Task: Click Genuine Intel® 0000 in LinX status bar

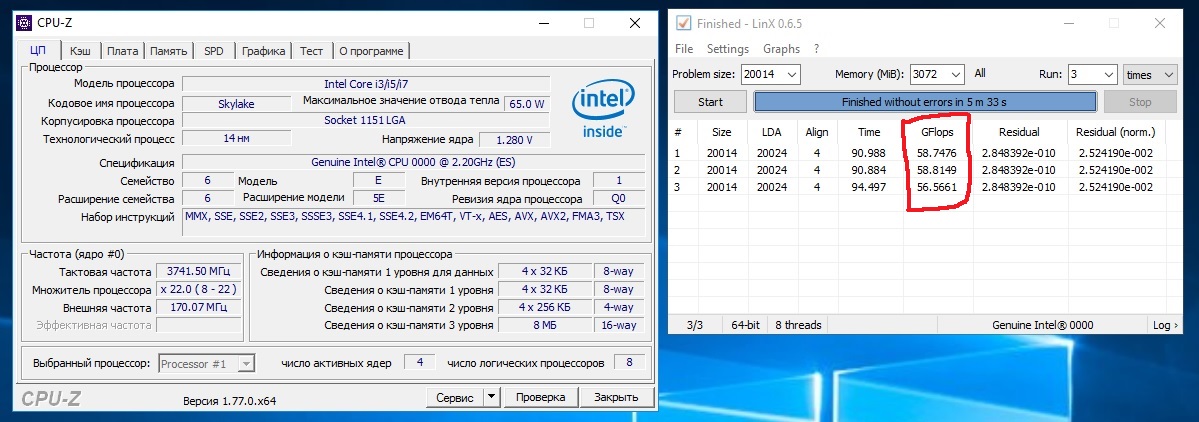Action: [1043, 325]
